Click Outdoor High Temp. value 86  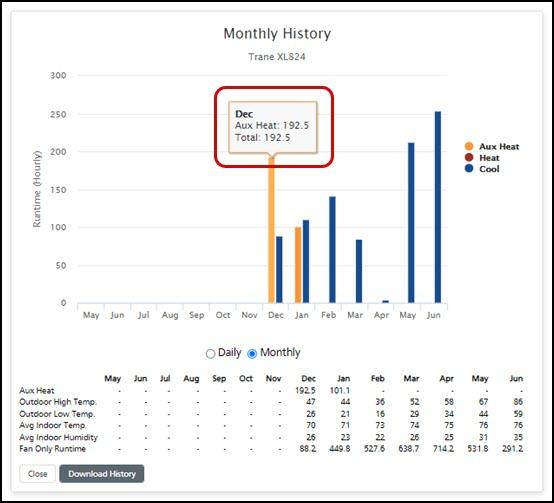tap(518, 402)
